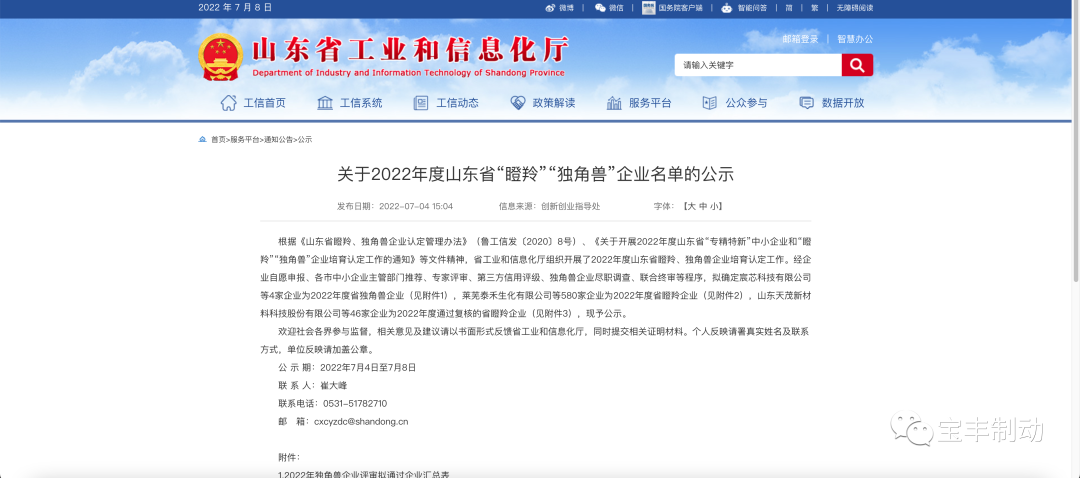This screenshot has width=1080, height=478.
Task: Click the 国务院客户端 thumbnail icon
Action: point(649,7)
